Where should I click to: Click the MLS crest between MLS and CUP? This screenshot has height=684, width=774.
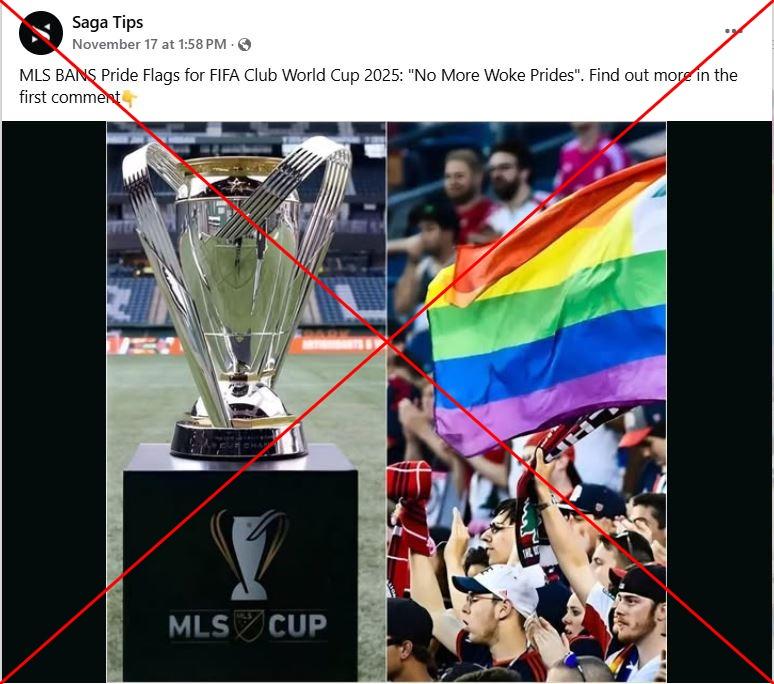click(x=249, y=625)
